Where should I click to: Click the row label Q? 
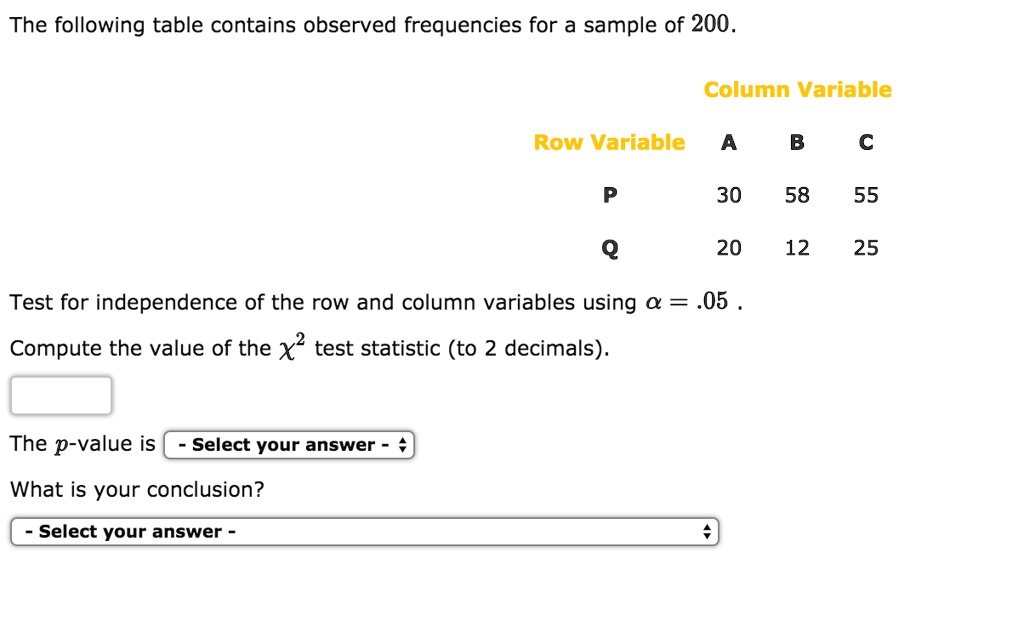609,248
